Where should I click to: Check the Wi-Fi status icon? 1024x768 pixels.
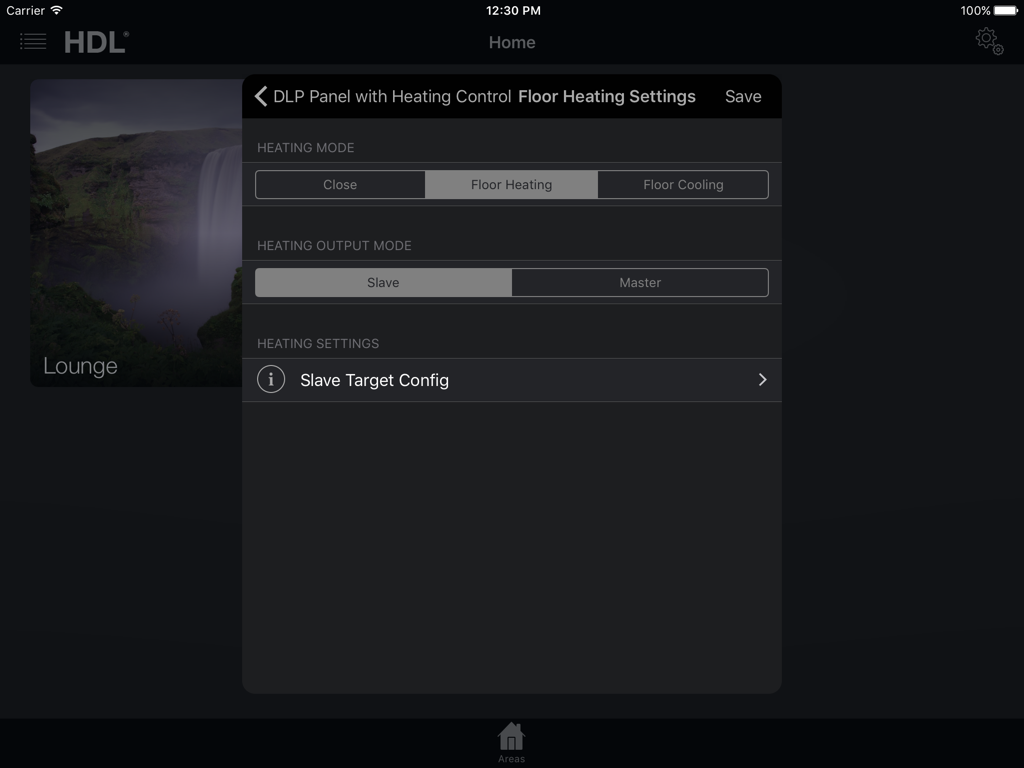(x=57, y=10)
